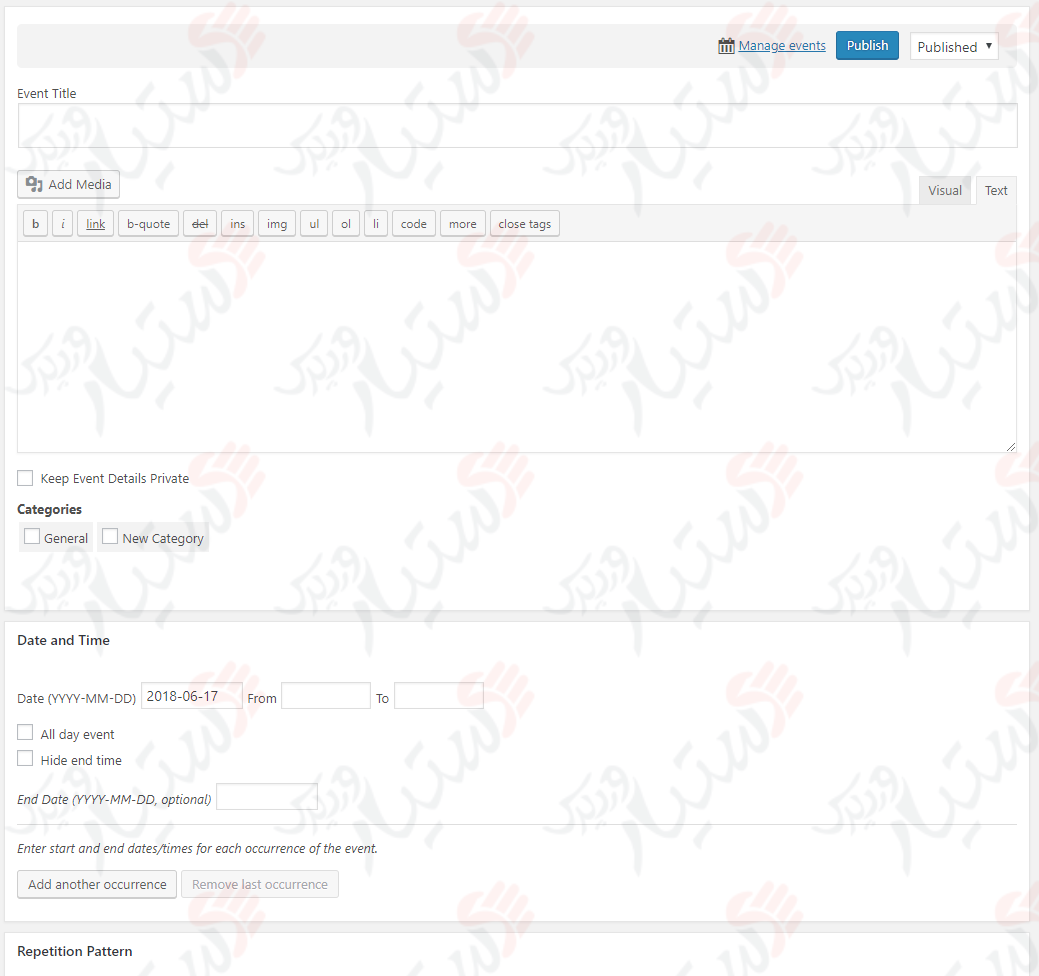Click into the Event Title field
The width and height of the screenshot is (1039, 976).
pyautogui.click(x=517, y=126)
